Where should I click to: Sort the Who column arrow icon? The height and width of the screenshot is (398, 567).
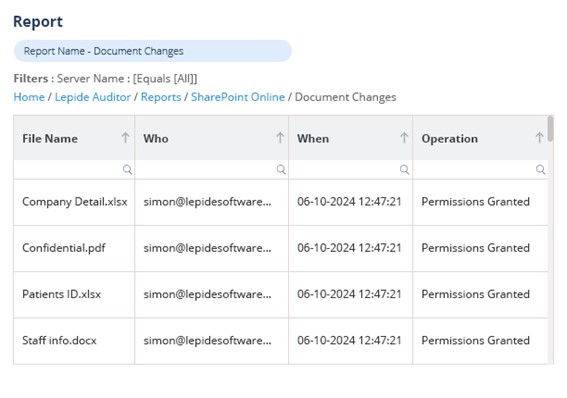(280, 138)
